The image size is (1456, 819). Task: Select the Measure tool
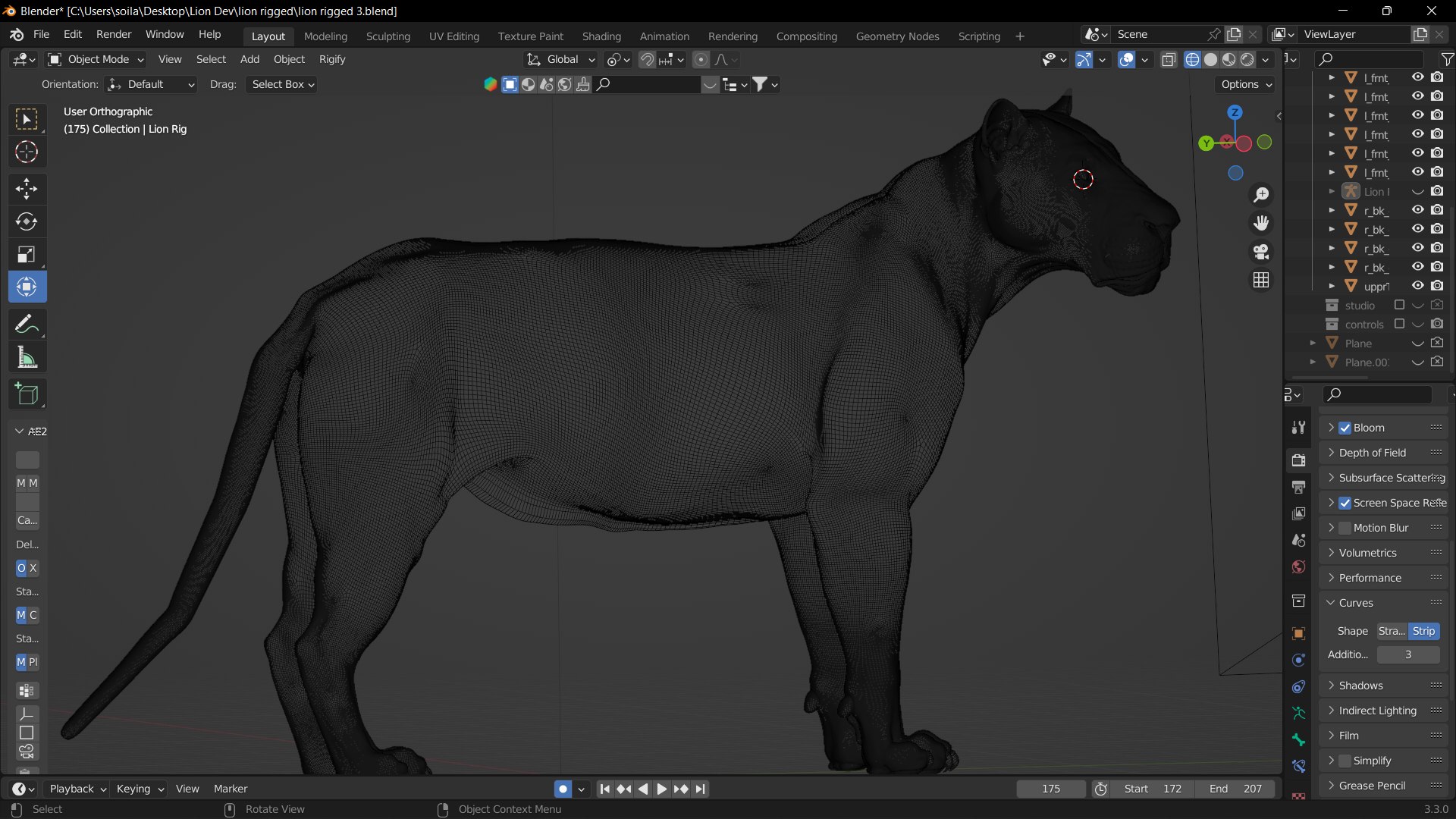[x=27, y=357]
